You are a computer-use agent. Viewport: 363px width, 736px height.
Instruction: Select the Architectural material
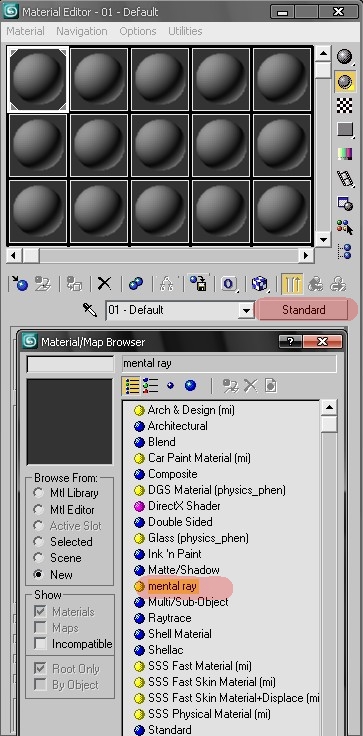178,426
